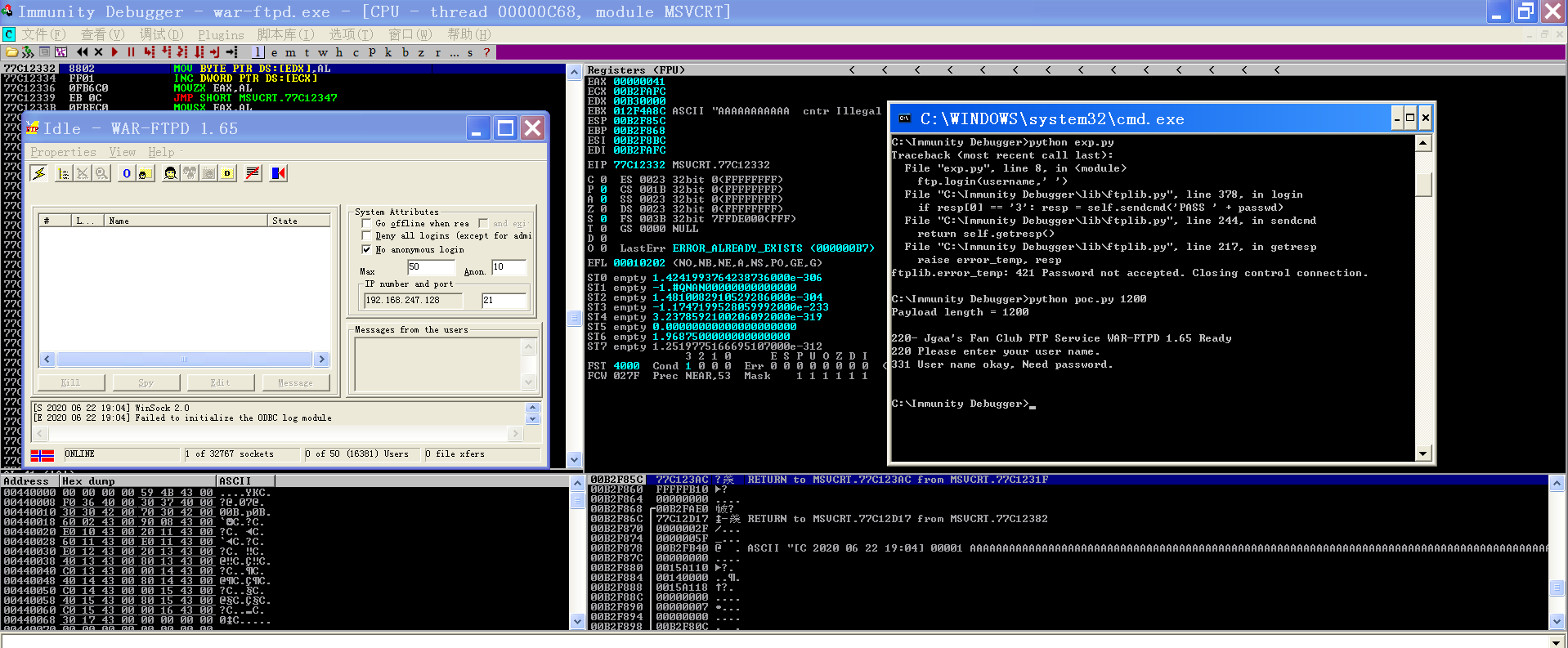Click the Trace into toolbar icon
1568x648 pixels.
pyautogui.click(x=182, y=52)
